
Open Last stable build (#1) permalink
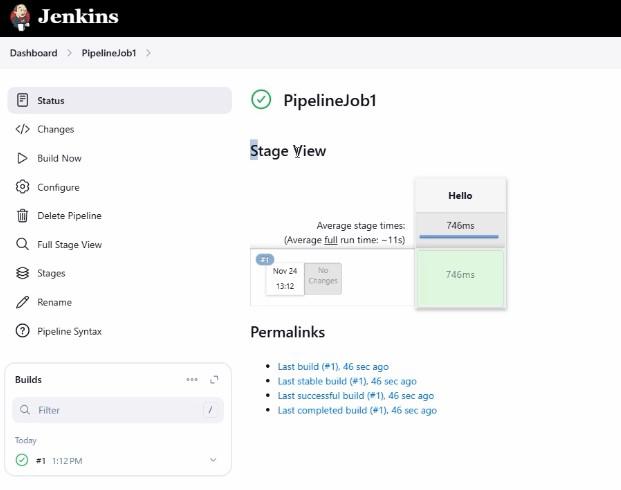click(347, 381)
